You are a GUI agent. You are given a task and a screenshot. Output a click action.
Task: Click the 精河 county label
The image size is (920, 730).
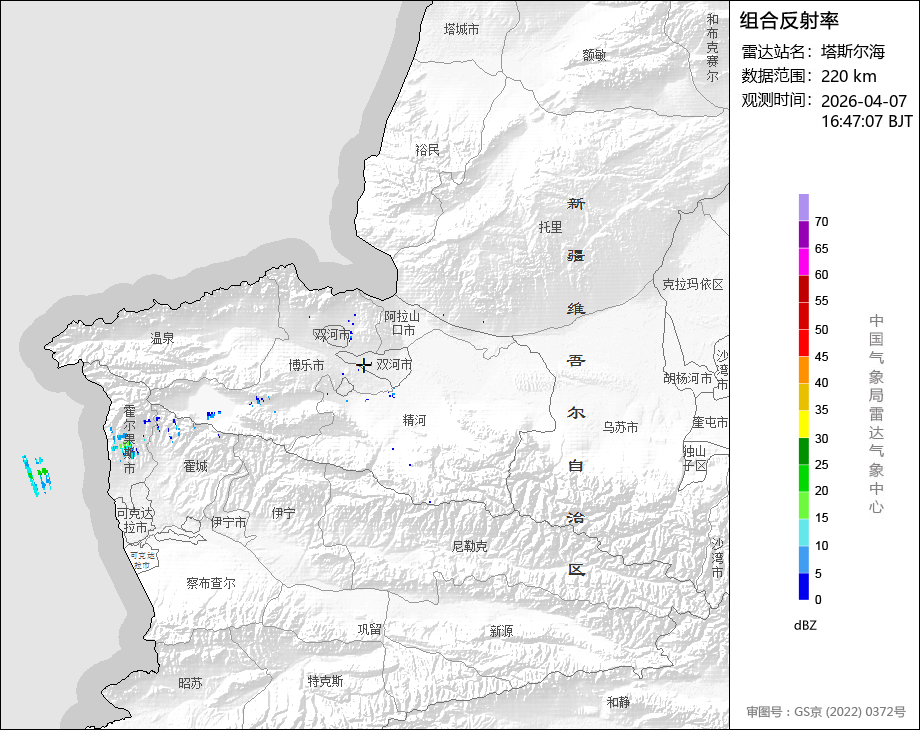tap(414, 420)
